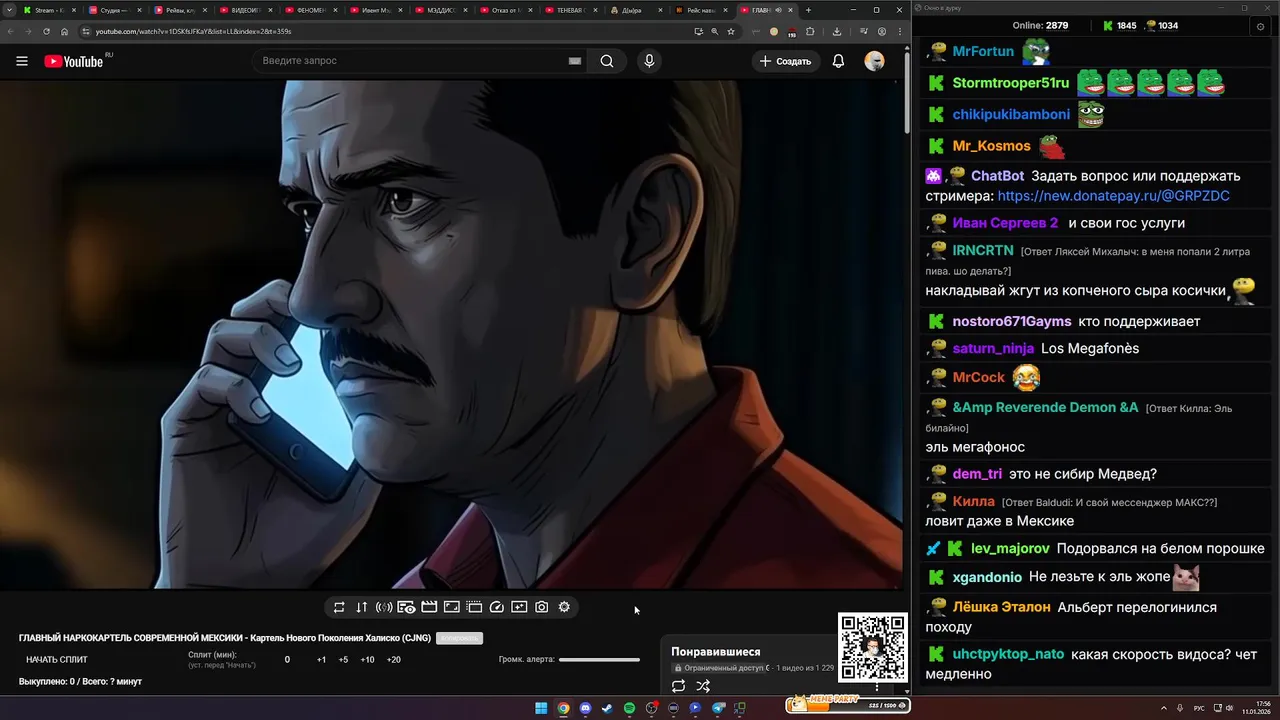Screen dimensions: 1280x720
Task: Click the dashed-window icon in player toolbar
Action: 474,607
